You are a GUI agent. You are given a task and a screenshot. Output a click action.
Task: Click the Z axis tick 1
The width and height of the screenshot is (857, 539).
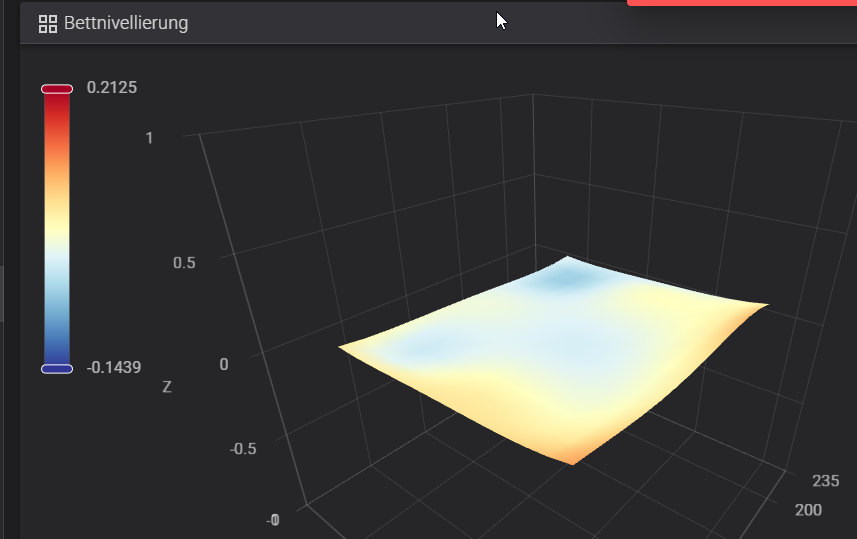(149, 138)
